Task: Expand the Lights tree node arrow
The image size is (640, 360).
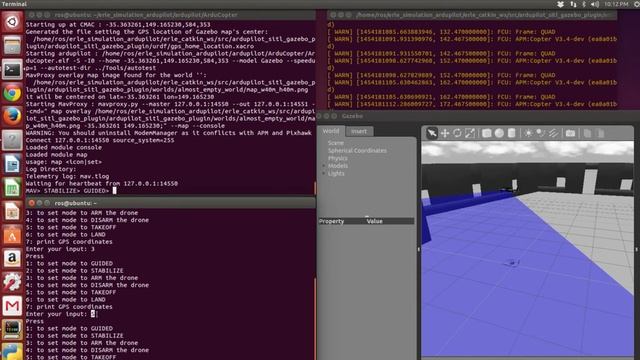Action: tap(324, 173)
